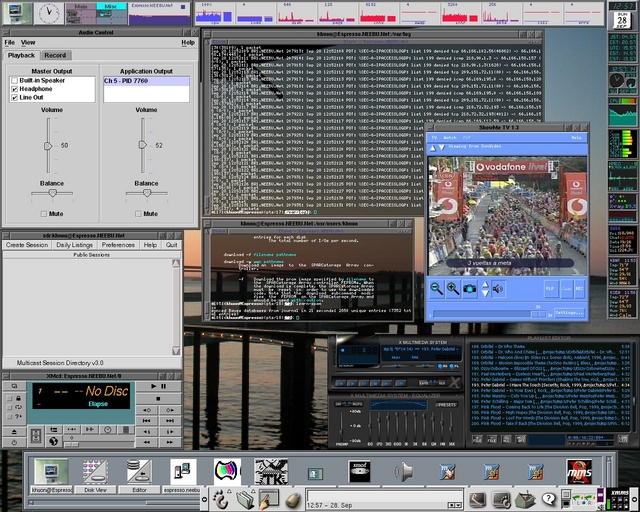
Task: Open GNOME foot main menu
Action: click(x=220, y=499)
